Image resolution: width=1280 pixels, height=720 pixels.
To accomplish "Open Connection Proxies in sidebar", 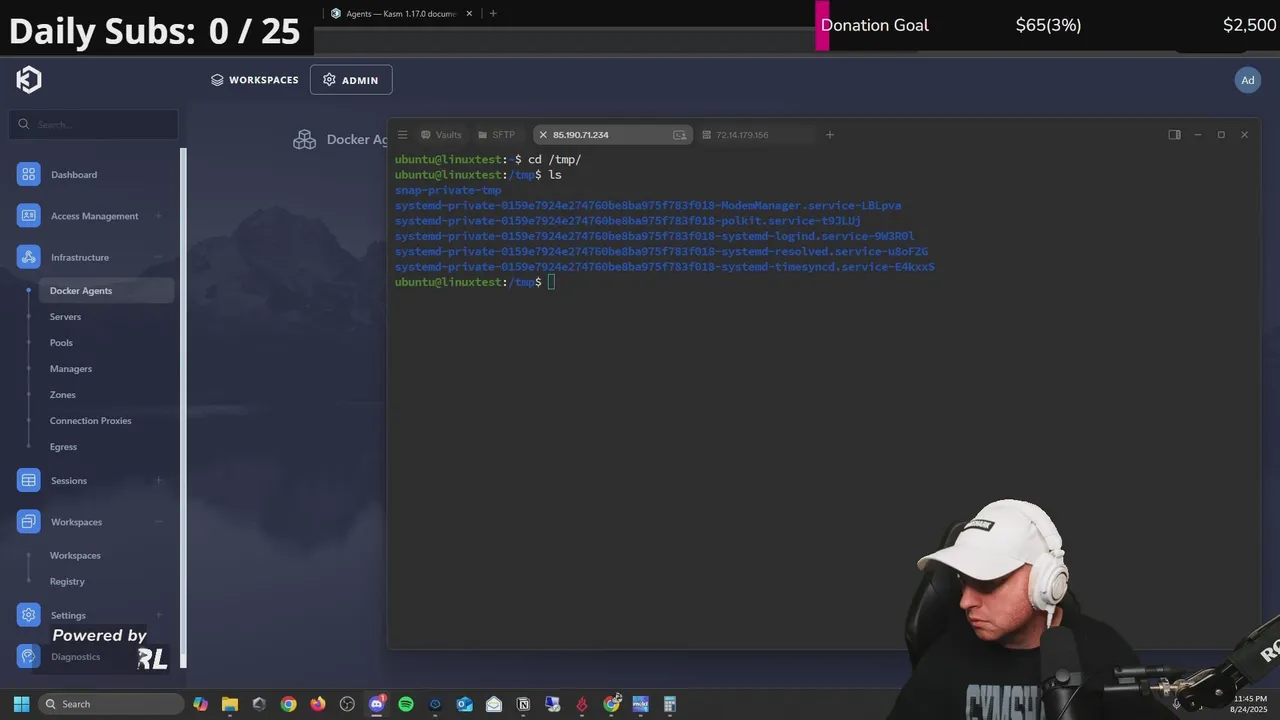I will pos(90,421).
